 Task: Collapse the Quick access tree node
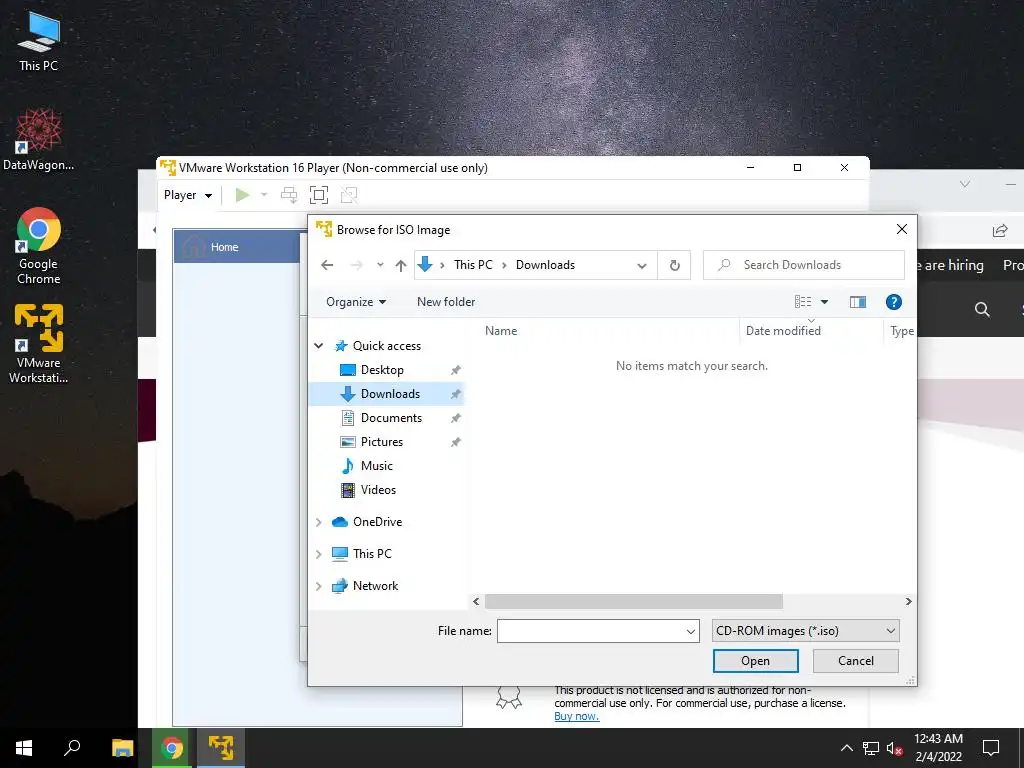pyautogui.click(x=319, y=345)
